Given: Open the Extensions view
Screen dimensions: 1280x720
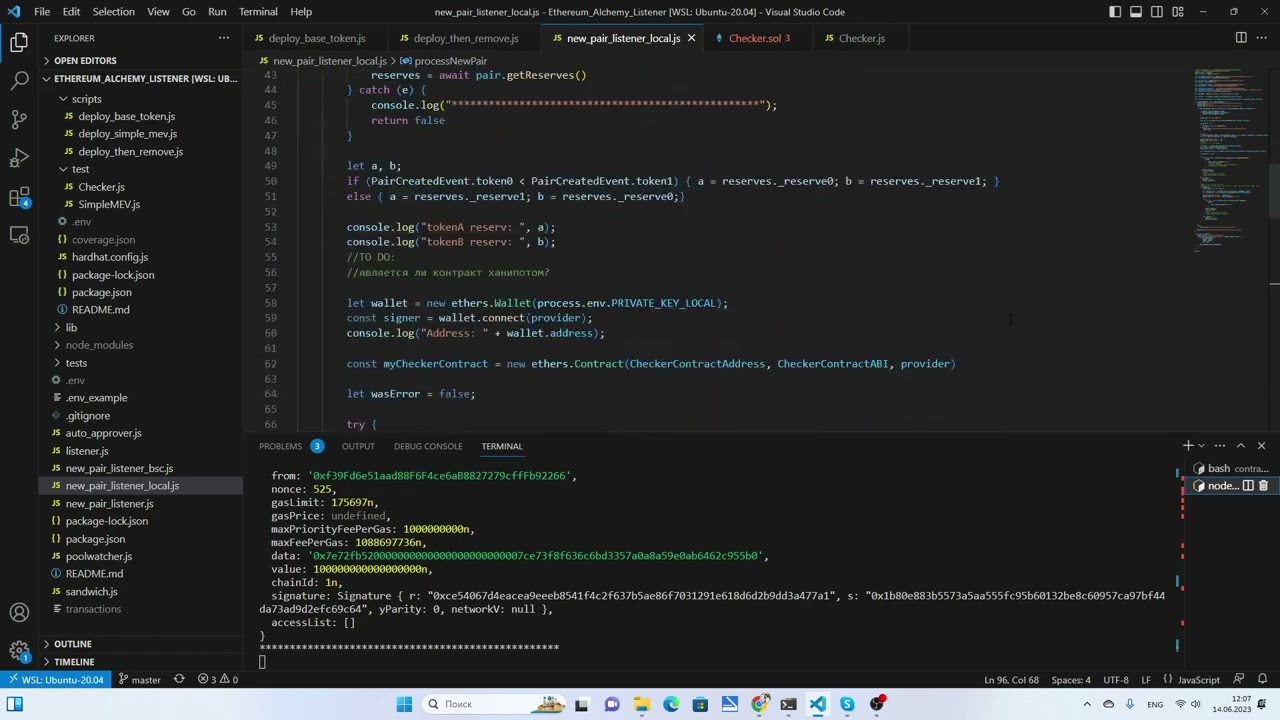Looking at the screenshot, I should tap(19, 197).
